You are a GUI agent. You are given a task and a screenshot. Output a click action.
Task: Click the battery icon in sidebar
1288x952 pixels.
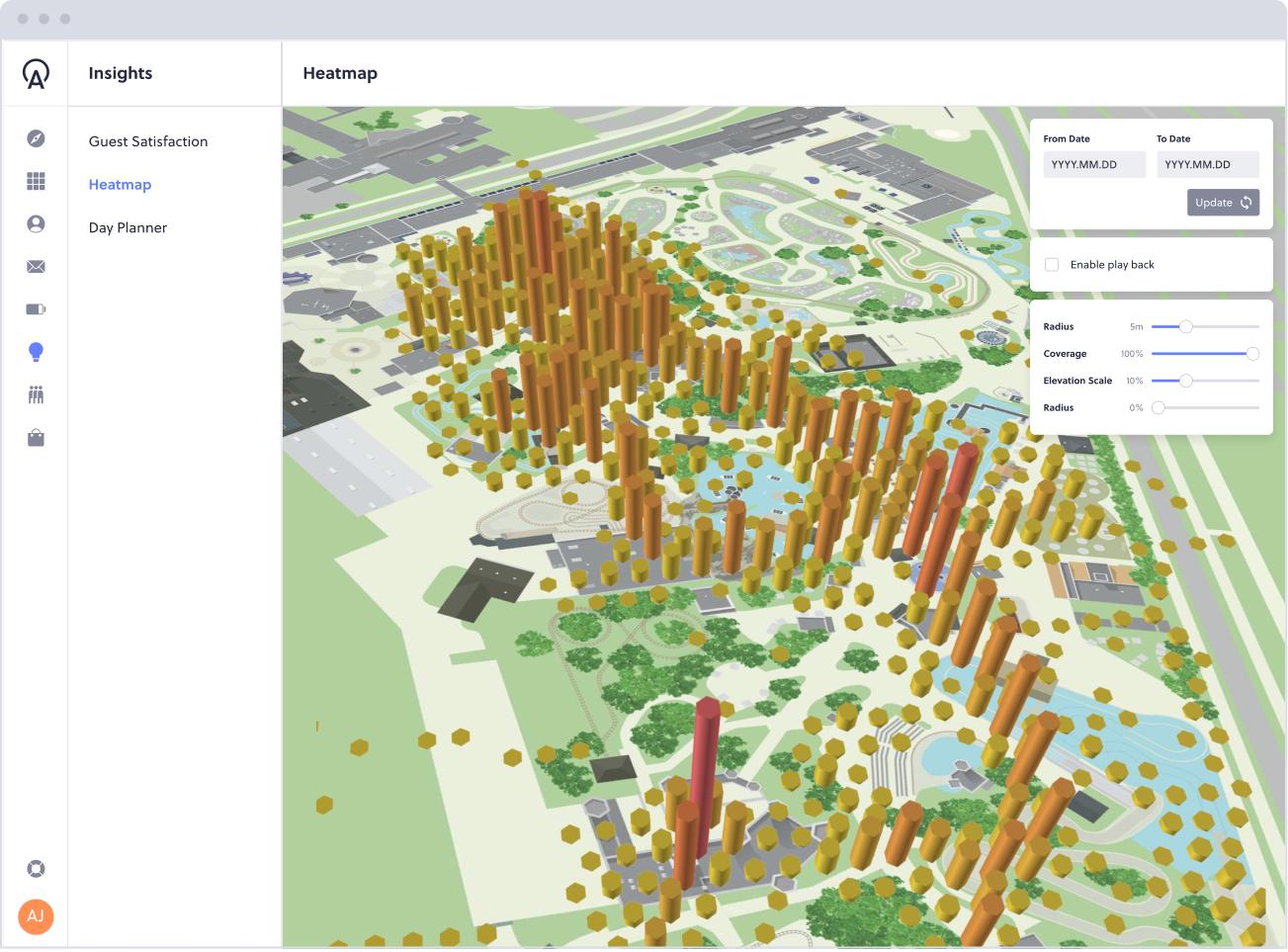coord(36,309)
